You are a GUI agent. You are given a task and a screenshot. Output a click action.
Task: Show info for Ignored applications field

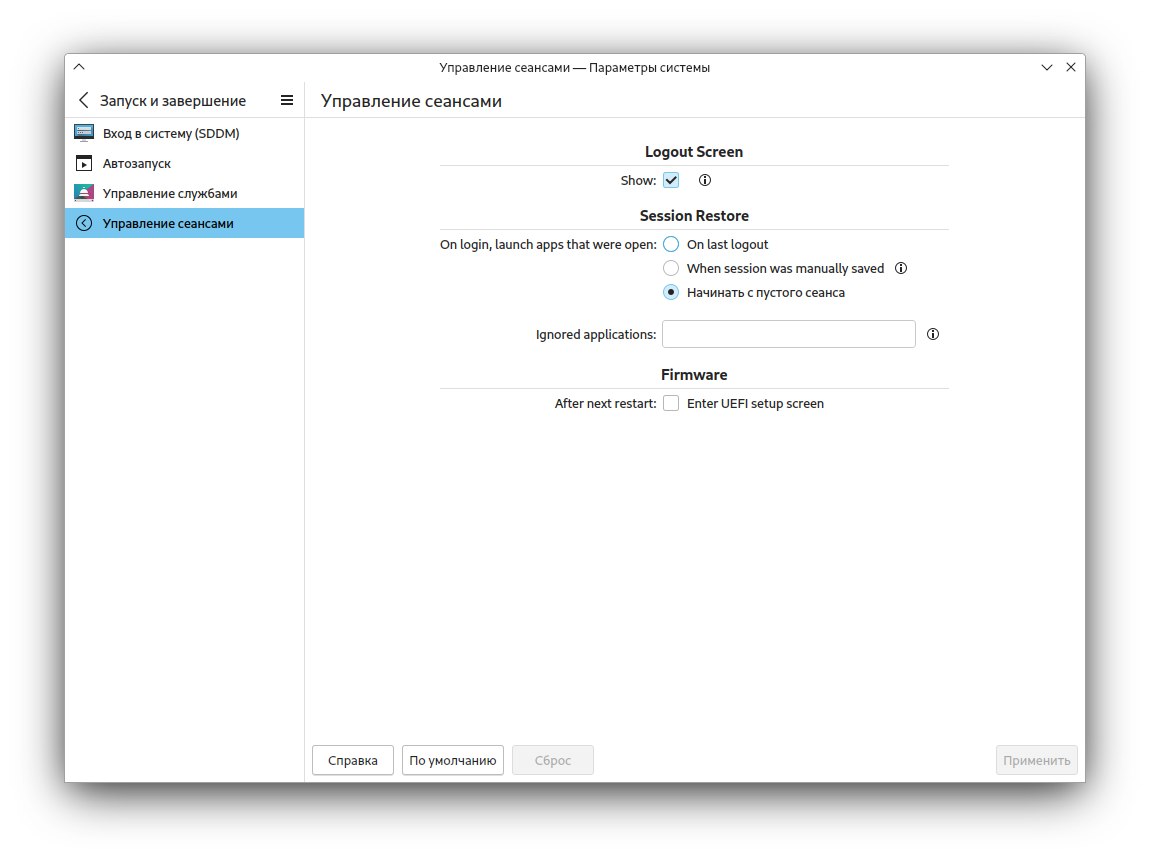point(933,334)
